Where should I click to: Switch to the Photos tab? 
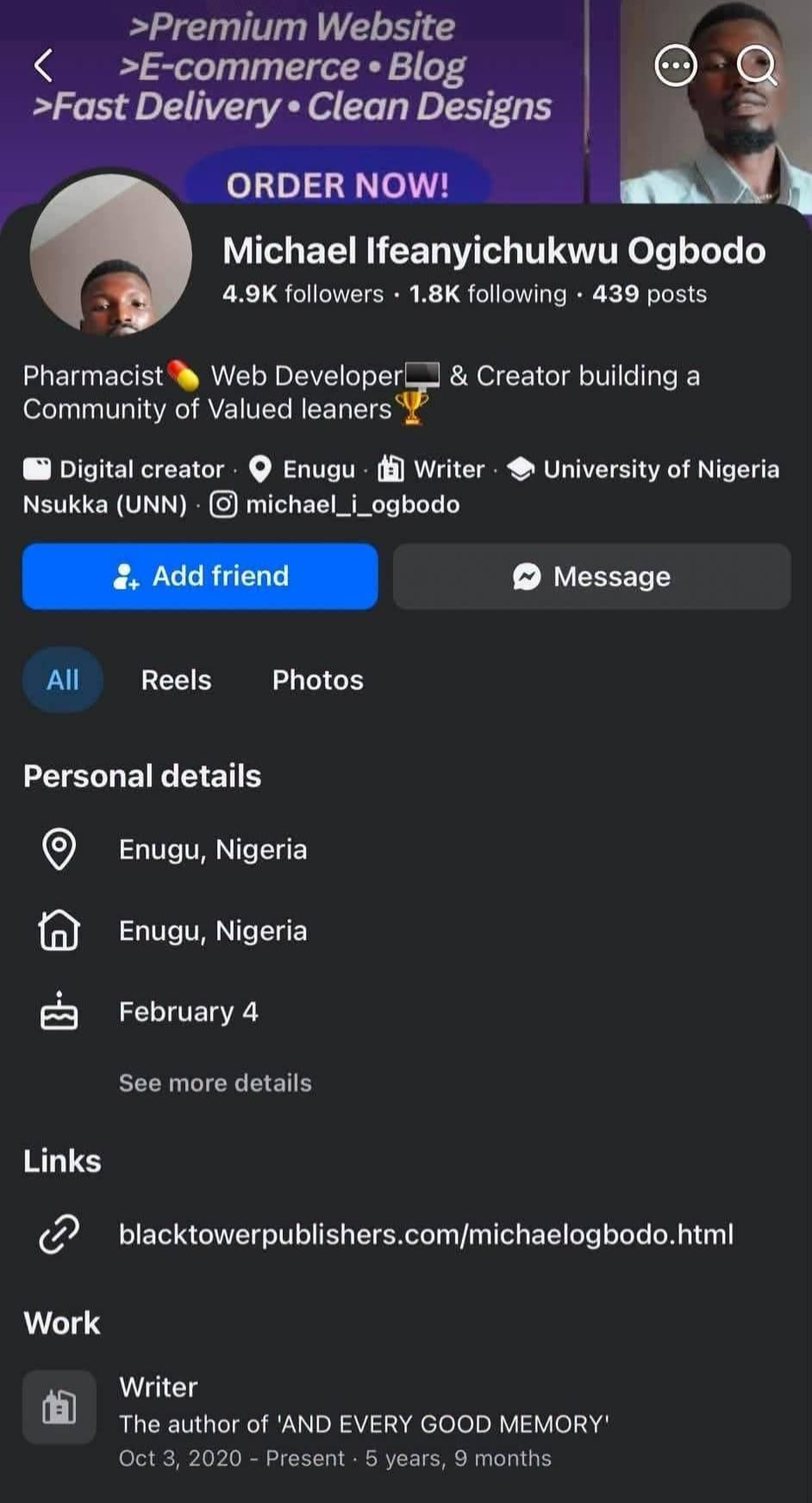tap(317, 679)
